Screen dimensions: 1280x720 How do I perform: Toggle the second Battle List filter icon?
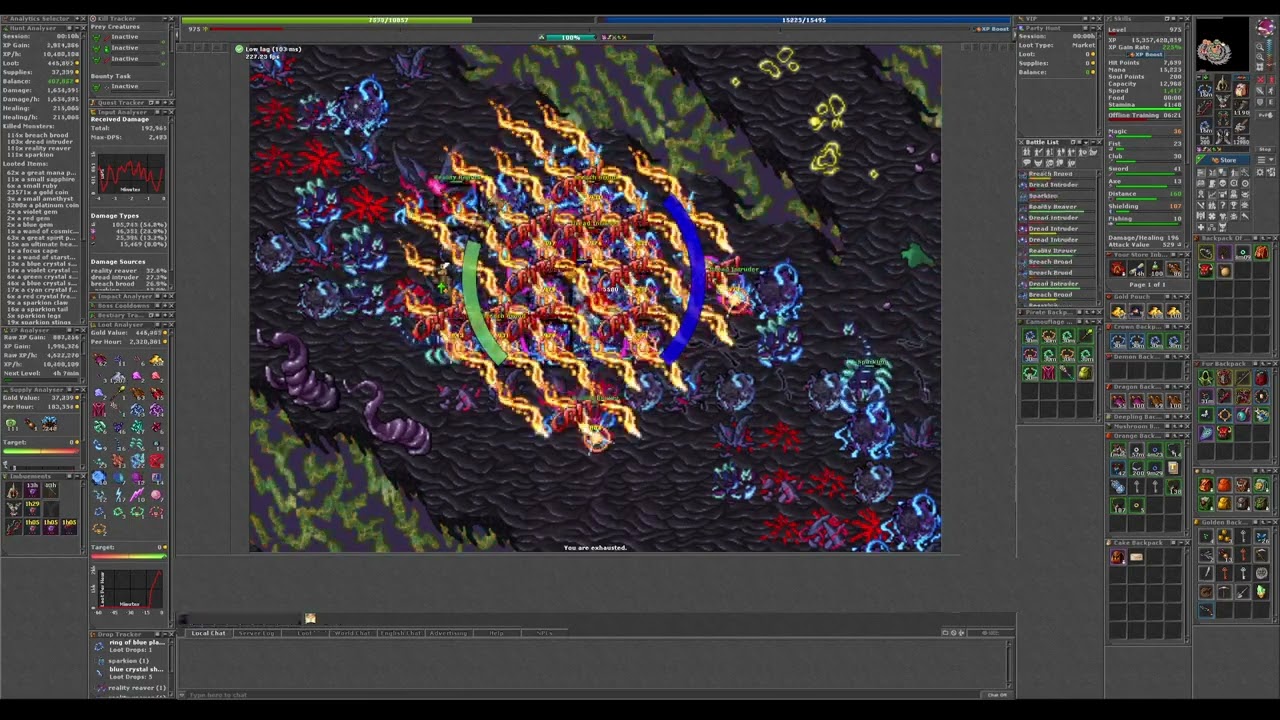click(1038, 152)
